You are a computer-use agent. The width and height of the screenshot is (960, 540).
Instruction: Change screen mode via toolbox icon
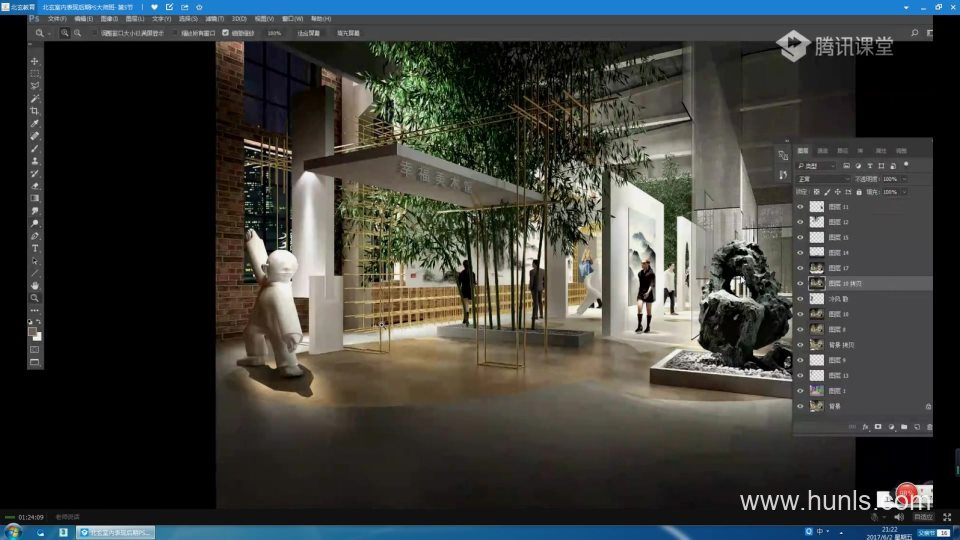(x=34, y=362)
